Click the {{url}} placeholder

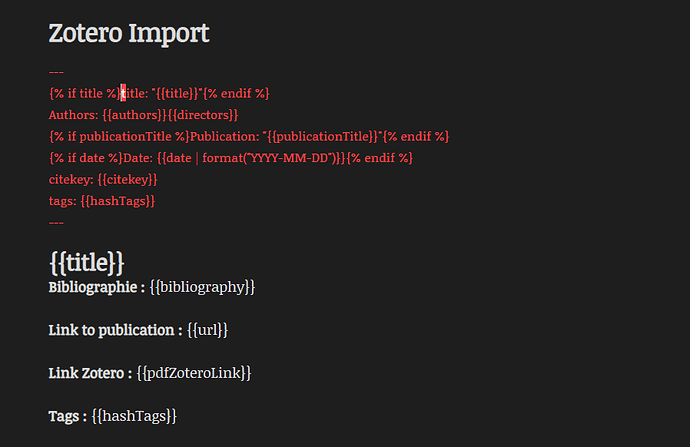click(x=209, y=329)
